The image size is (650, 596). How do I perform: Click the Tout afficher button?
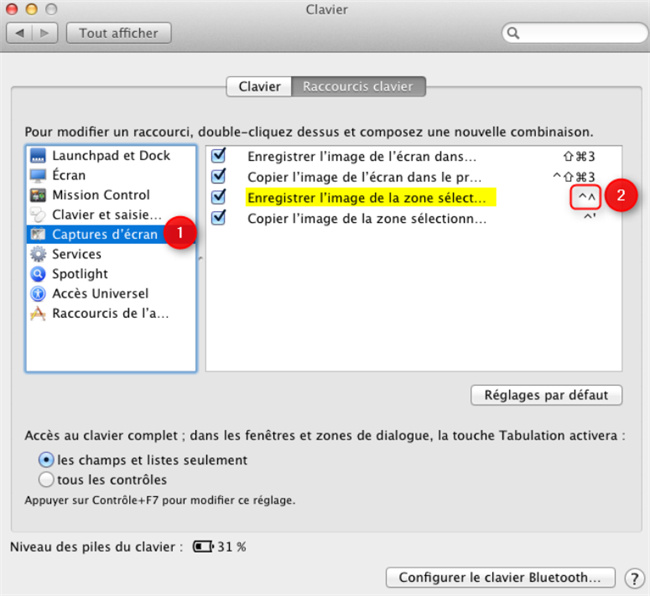pyautogui.click(x=119, y=33)
